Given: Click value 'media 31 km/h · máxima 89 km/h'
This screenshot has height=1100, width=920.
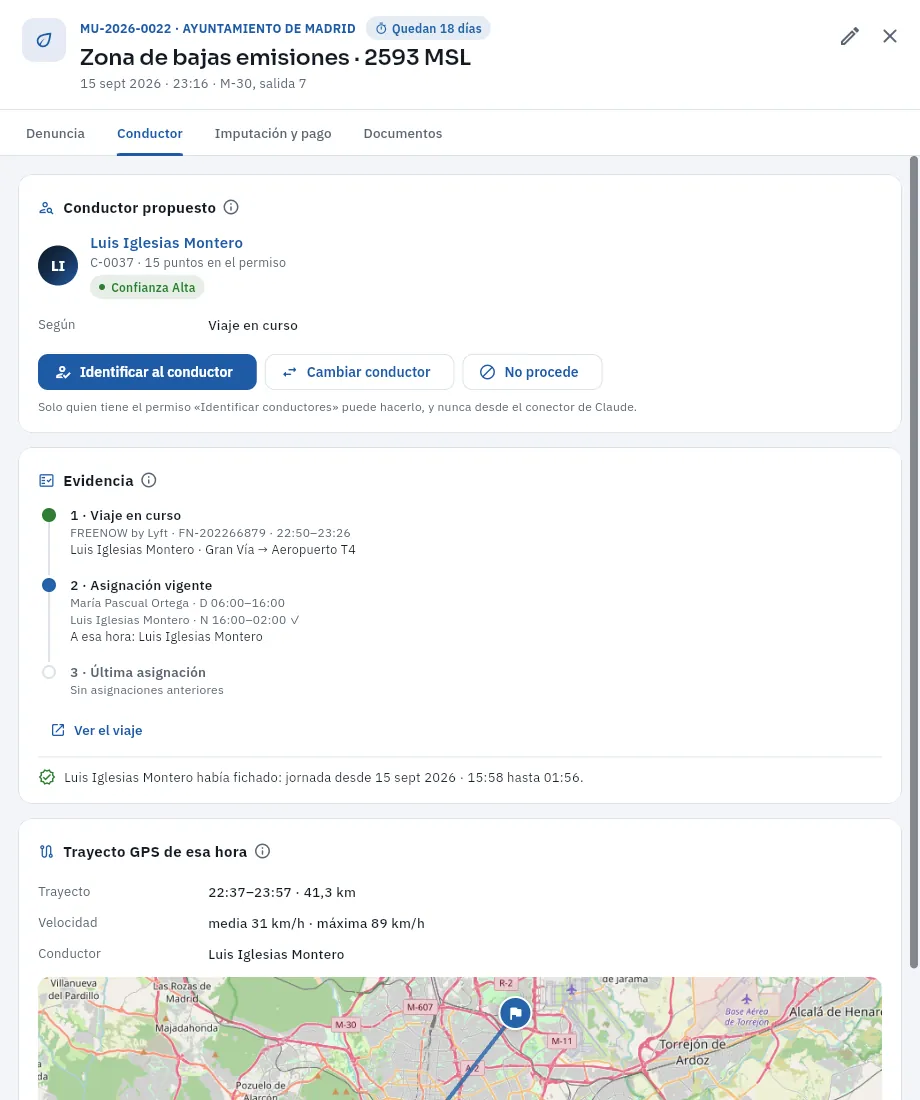Looking at the screenshot, I should pyautogui.click(x=316, y=923).
